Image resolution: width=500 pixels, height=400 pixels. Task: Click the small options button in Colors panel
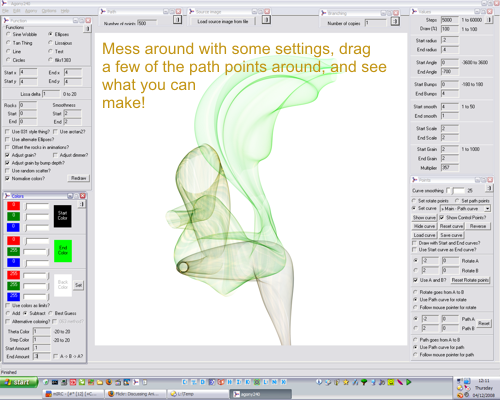pos(82,204)
